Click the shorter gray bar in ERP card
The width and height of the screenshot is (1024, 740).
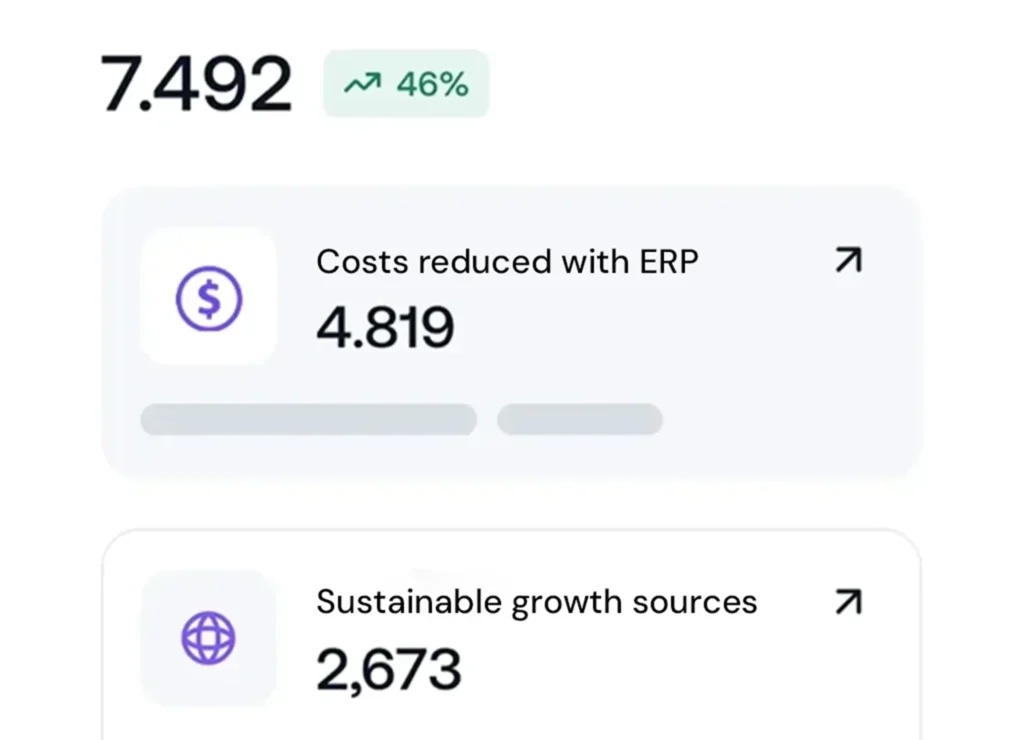click(x=580, y=419)
